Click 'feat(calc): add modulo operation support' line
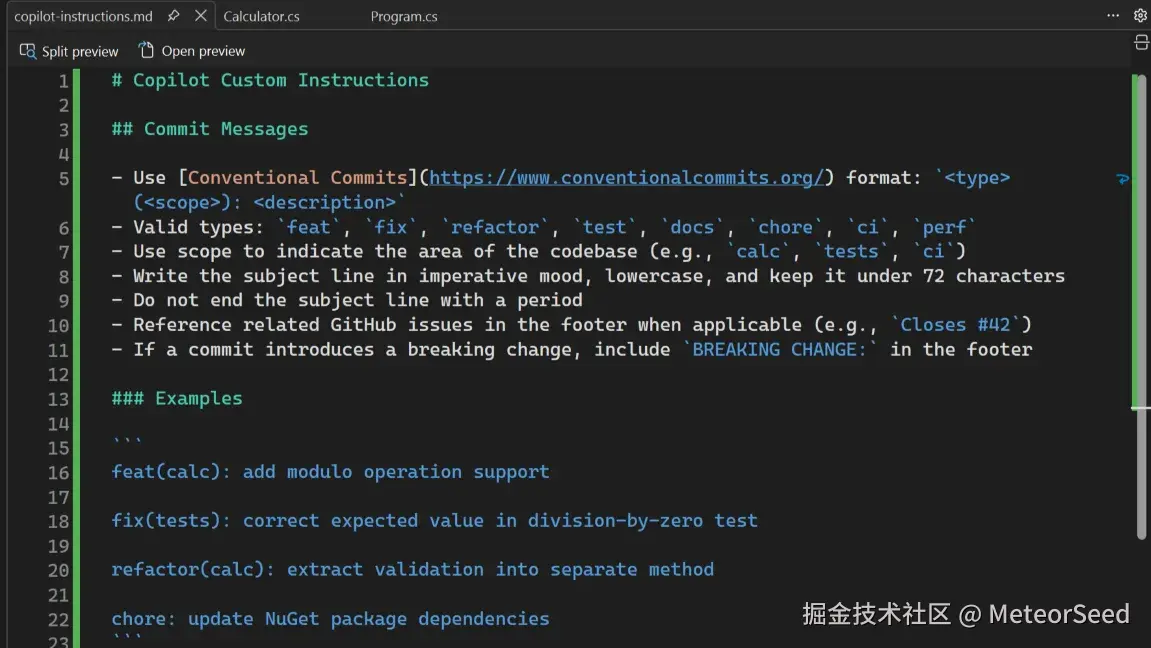The height and width of the screenshot is (648, 1151). point(330,472)
